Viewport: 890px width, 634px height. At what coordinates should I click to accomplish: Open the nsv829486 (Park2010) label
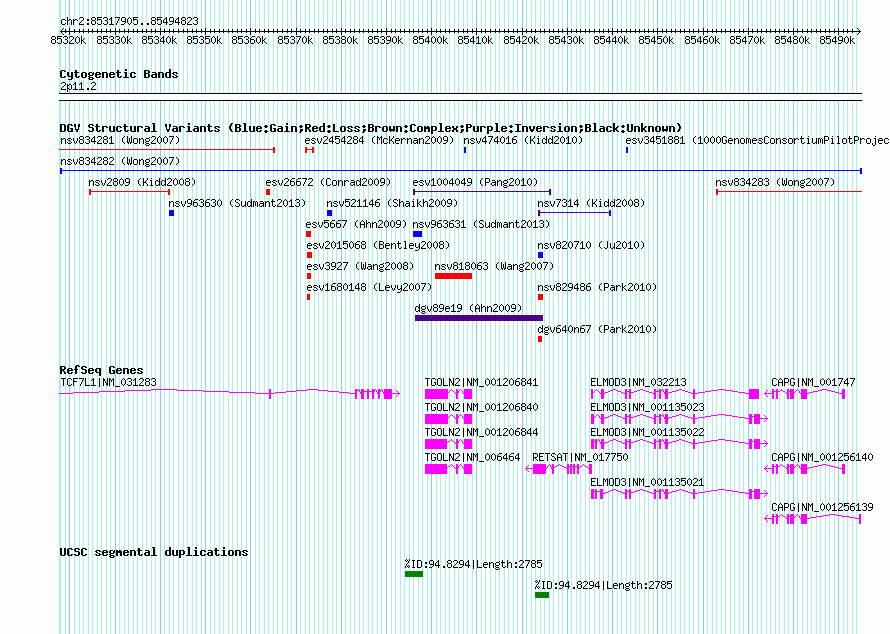[597, 287]
